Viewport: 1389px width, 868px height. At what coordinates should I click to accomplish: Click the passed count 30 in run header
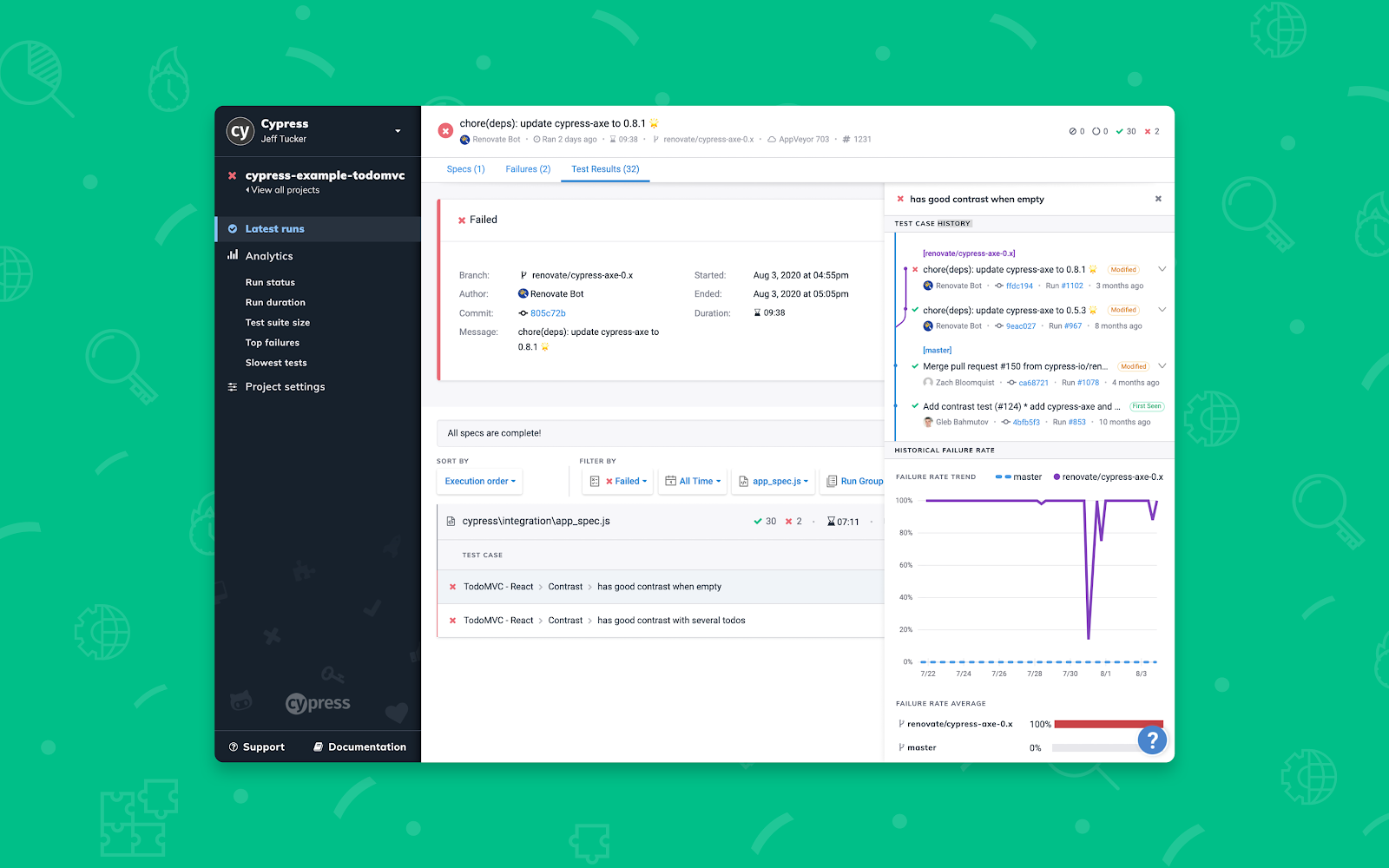click(x=1126, y=132)
